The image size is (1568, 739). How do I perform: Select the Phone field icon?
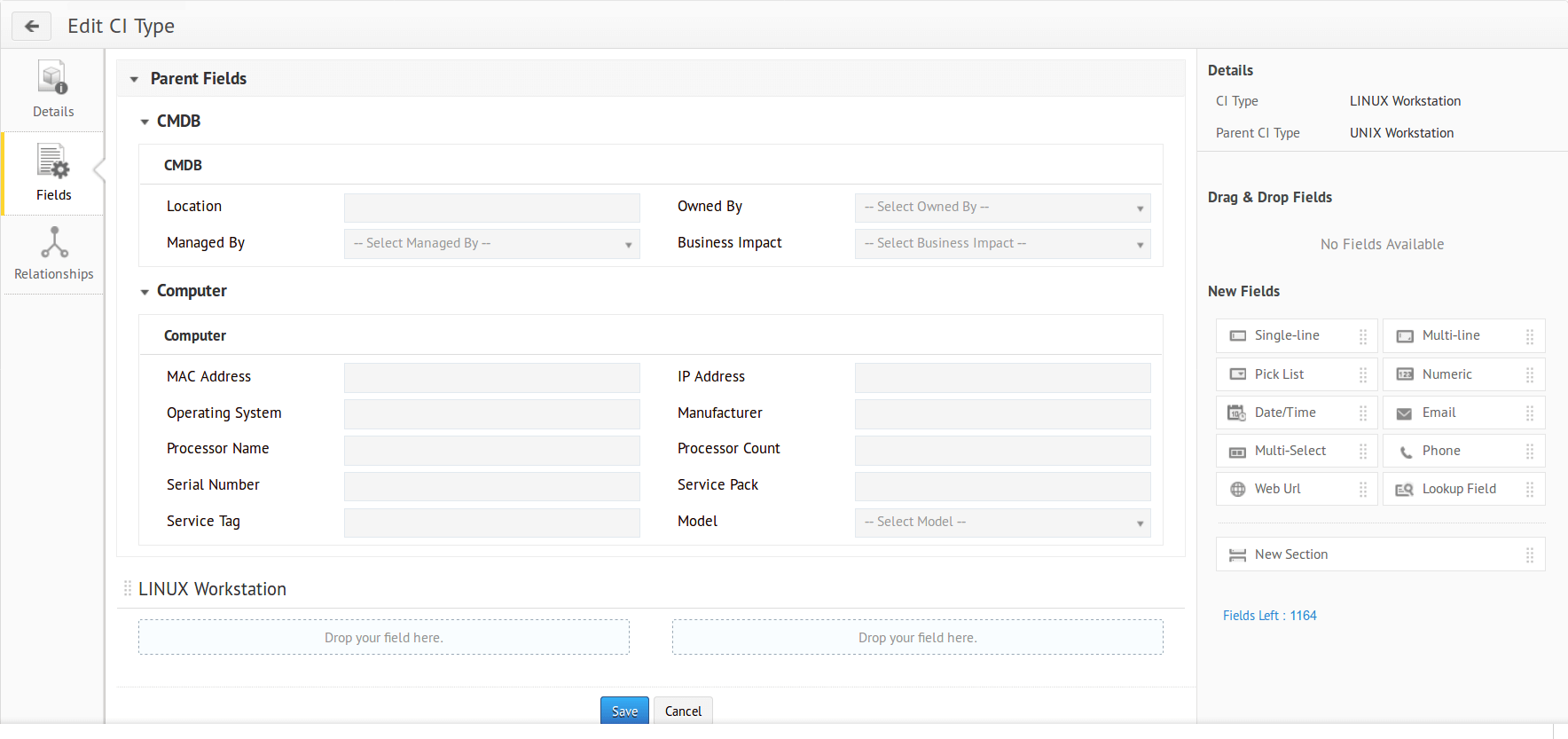coord(1405,452)
